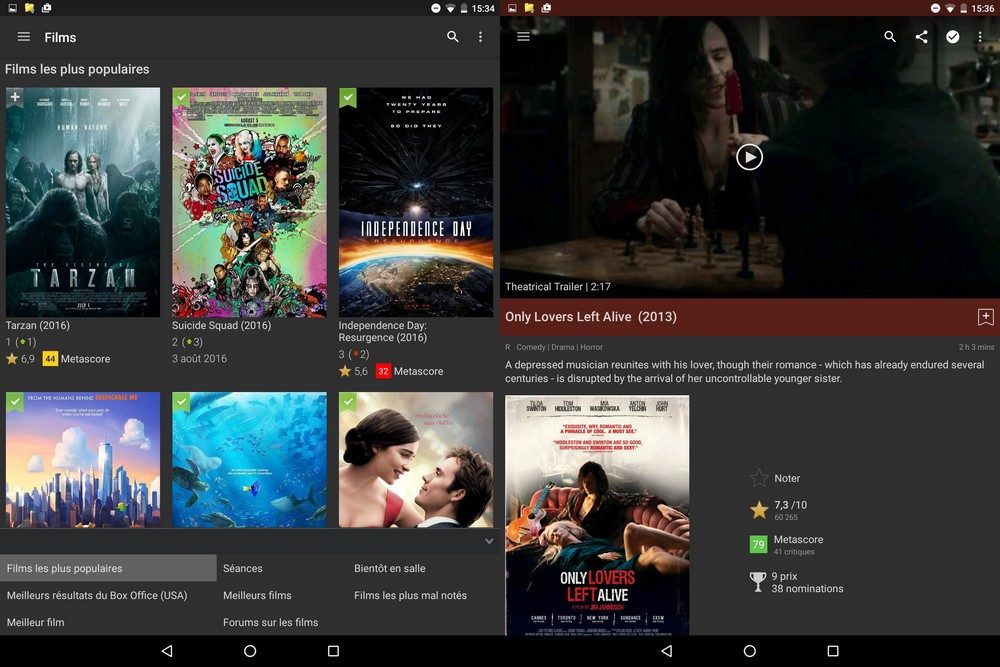Tap the left Android Back button
Image resolution: width=1000 pixels, height=667 pixels.
click(167, 651)
